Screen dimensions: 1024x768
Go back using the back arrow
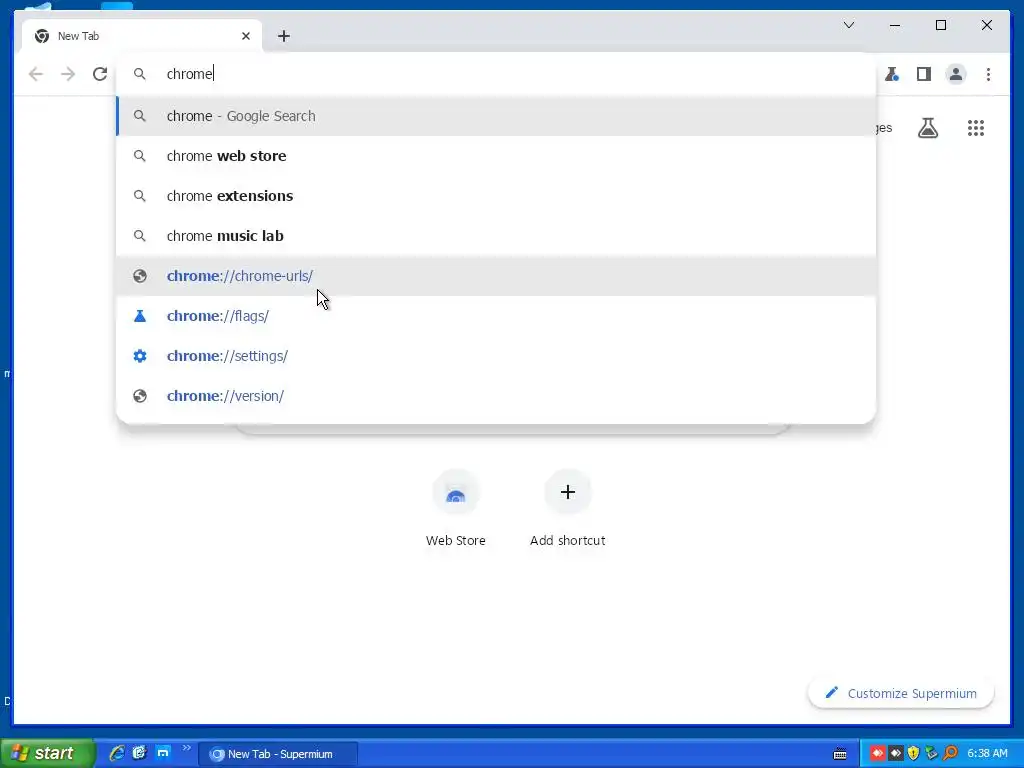pyautogui.click(x=36, y=74)
